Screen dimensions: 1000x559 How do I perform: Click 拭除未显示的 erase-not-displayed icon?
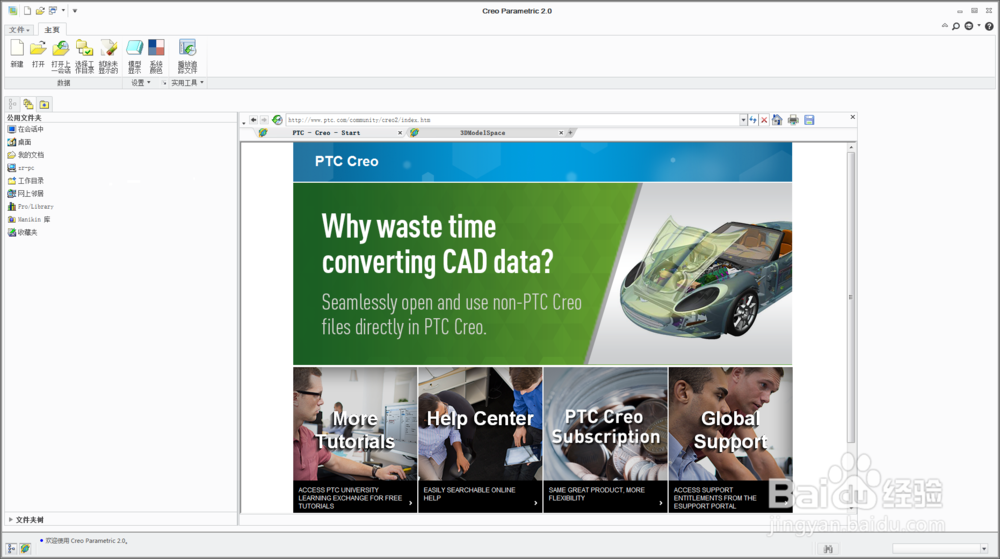[x=108, y=57]
